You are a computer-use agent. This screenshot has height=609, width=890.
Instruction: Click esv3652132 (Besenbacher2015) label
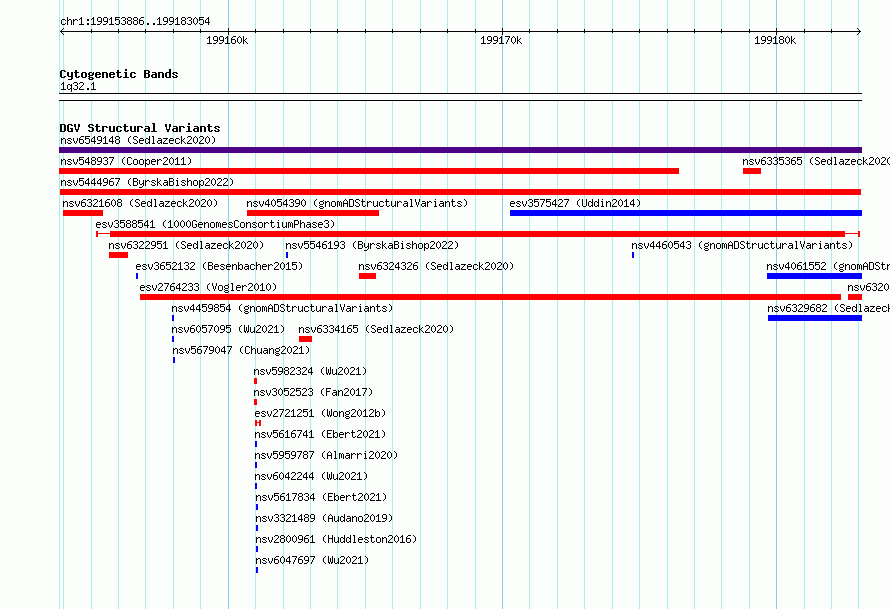click(219, 266)
